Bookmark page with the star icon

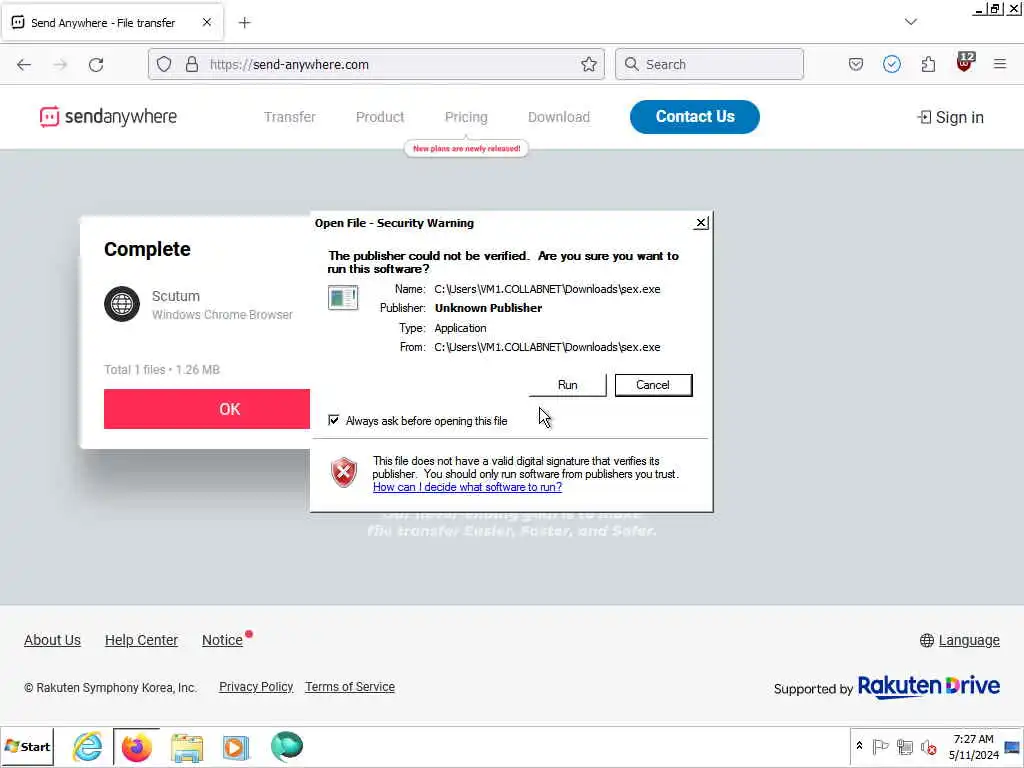click(x=588, y=64)
